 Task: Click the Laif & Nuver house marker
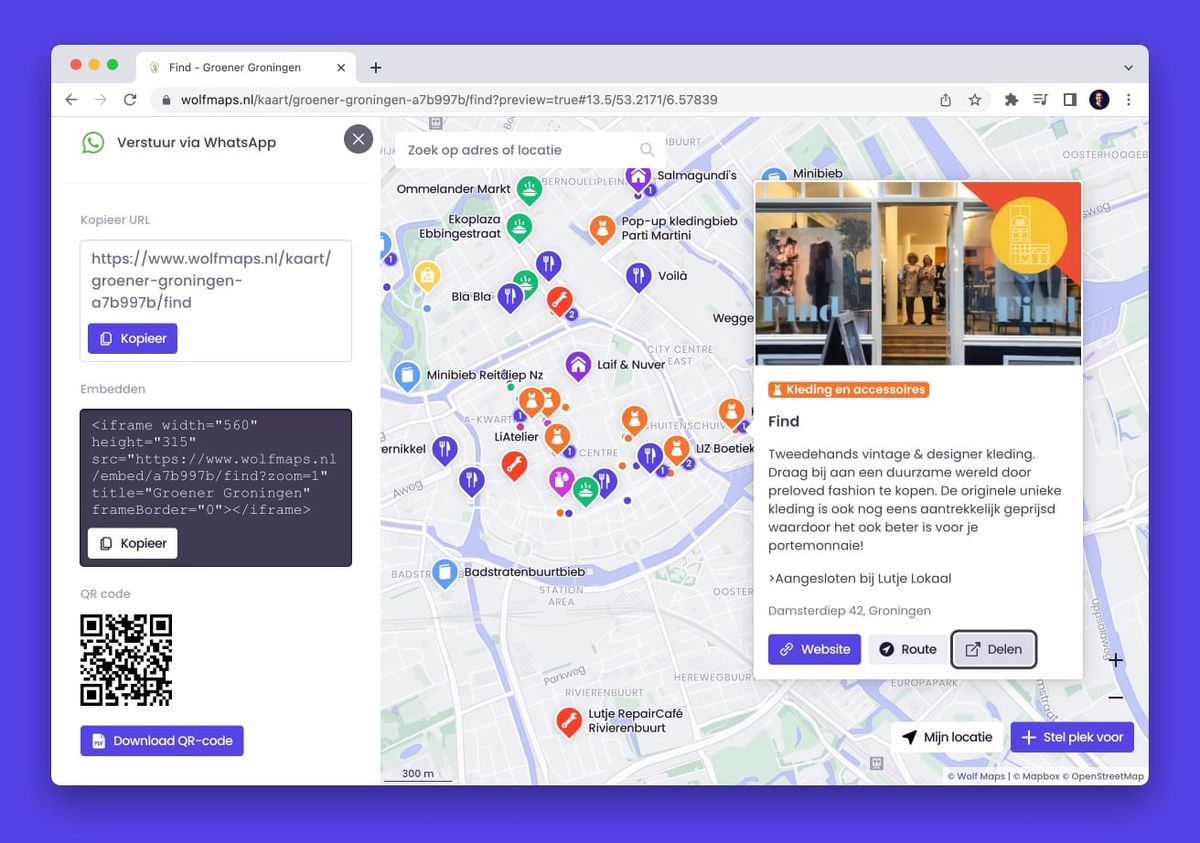point(578,365)
